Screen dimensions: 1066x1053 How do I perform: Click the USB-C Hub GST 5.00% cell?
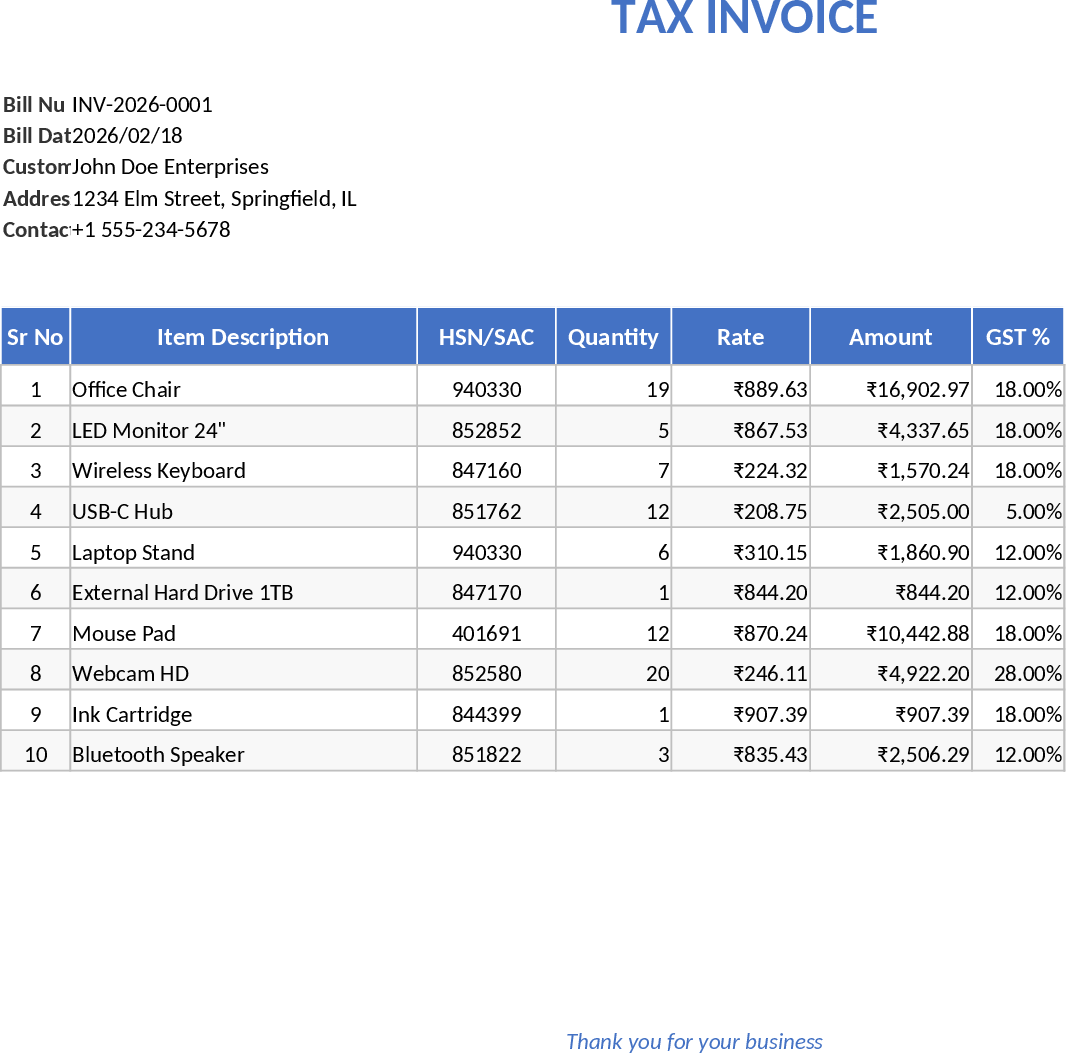1017,511
